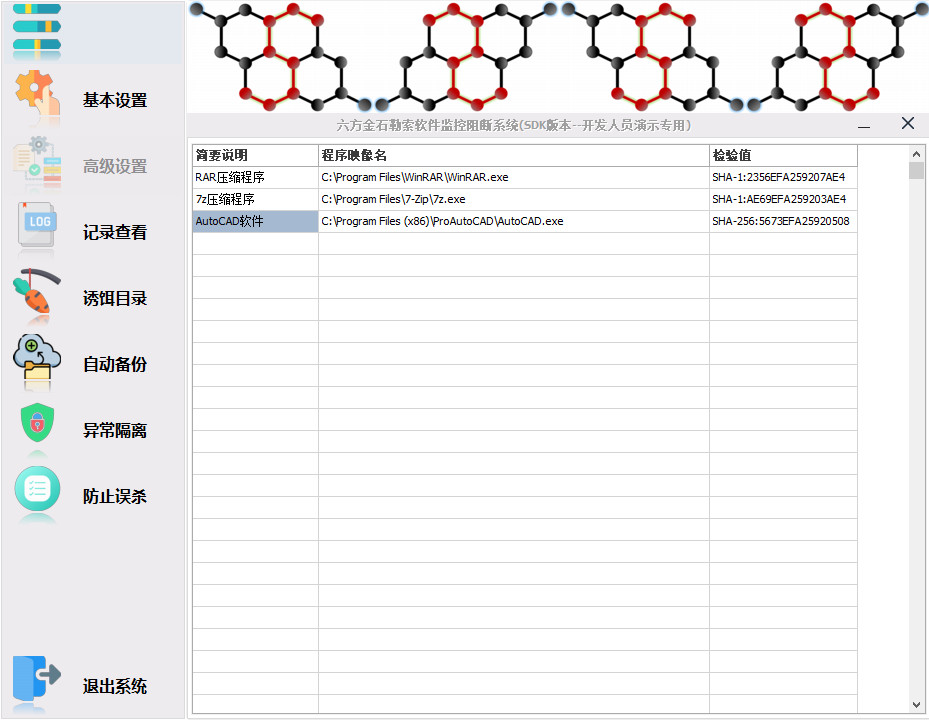The width and height of the screenshot is (929, 720).
Task: Go to the 诱饵目录 menu label
Action: point(115,298)
